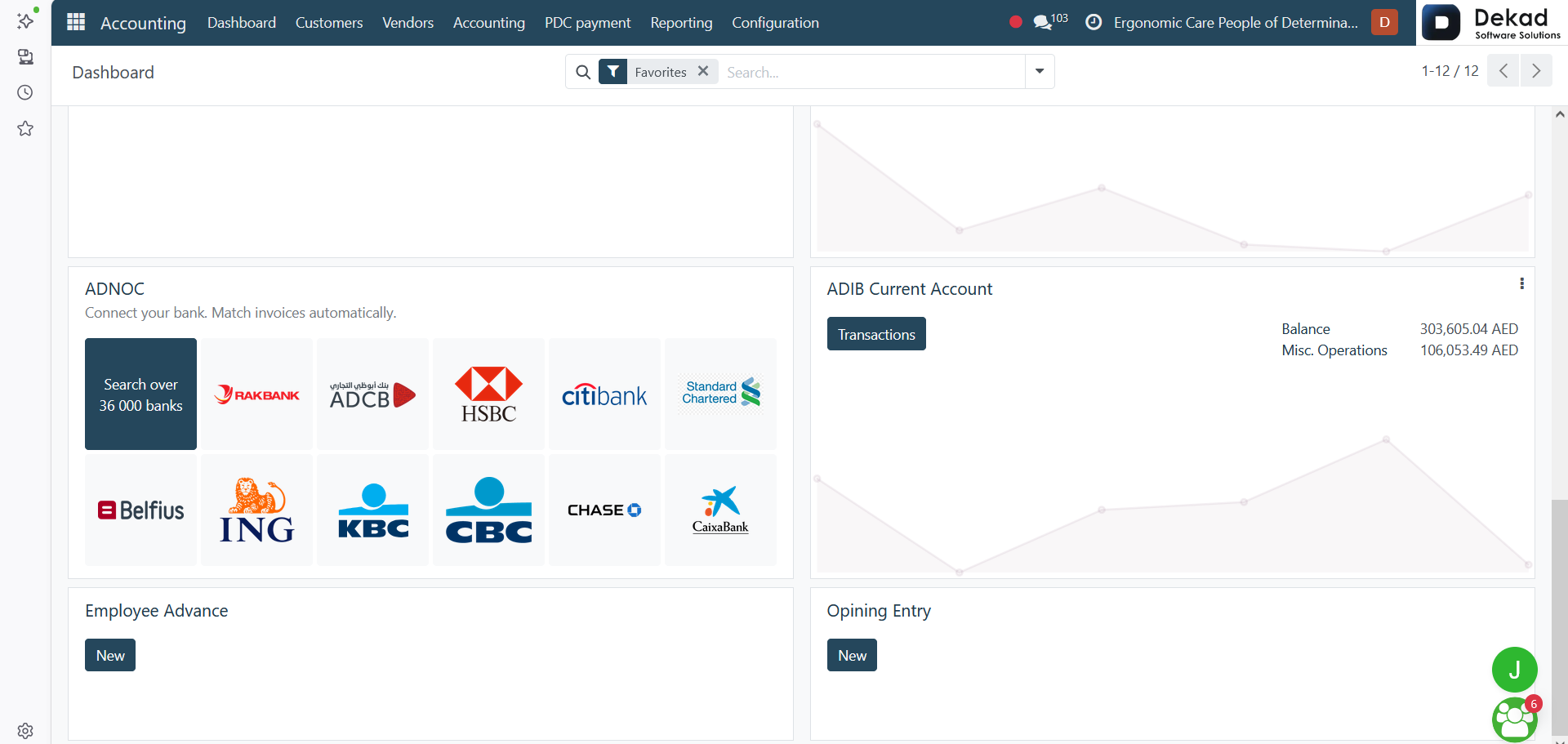1568x744 pixels.
Task: Select the ADCB bank logo
Action: click(x=372, y=394)
